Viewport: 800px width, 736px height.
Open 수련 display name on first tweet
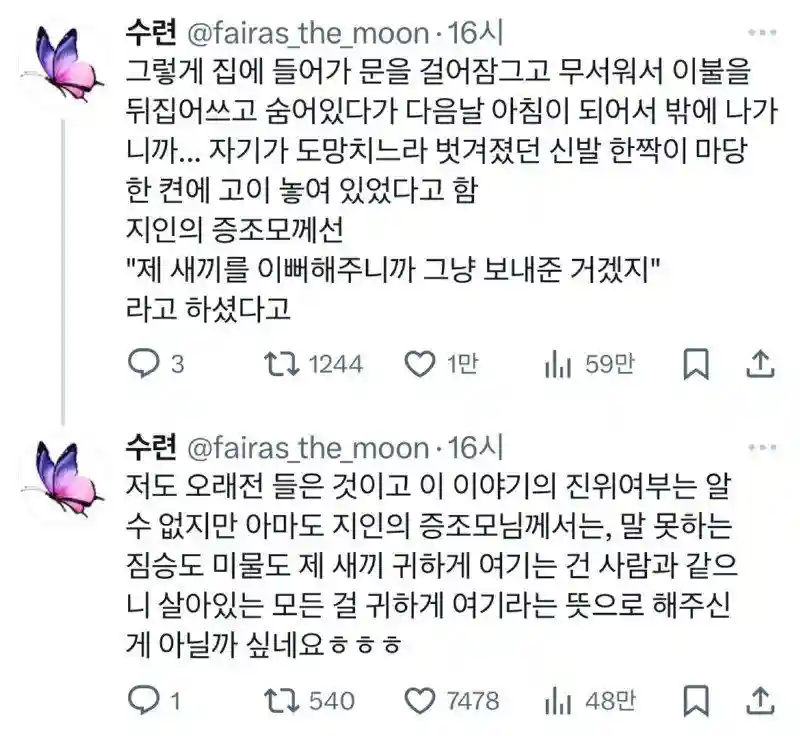click(x=151, y=33)
